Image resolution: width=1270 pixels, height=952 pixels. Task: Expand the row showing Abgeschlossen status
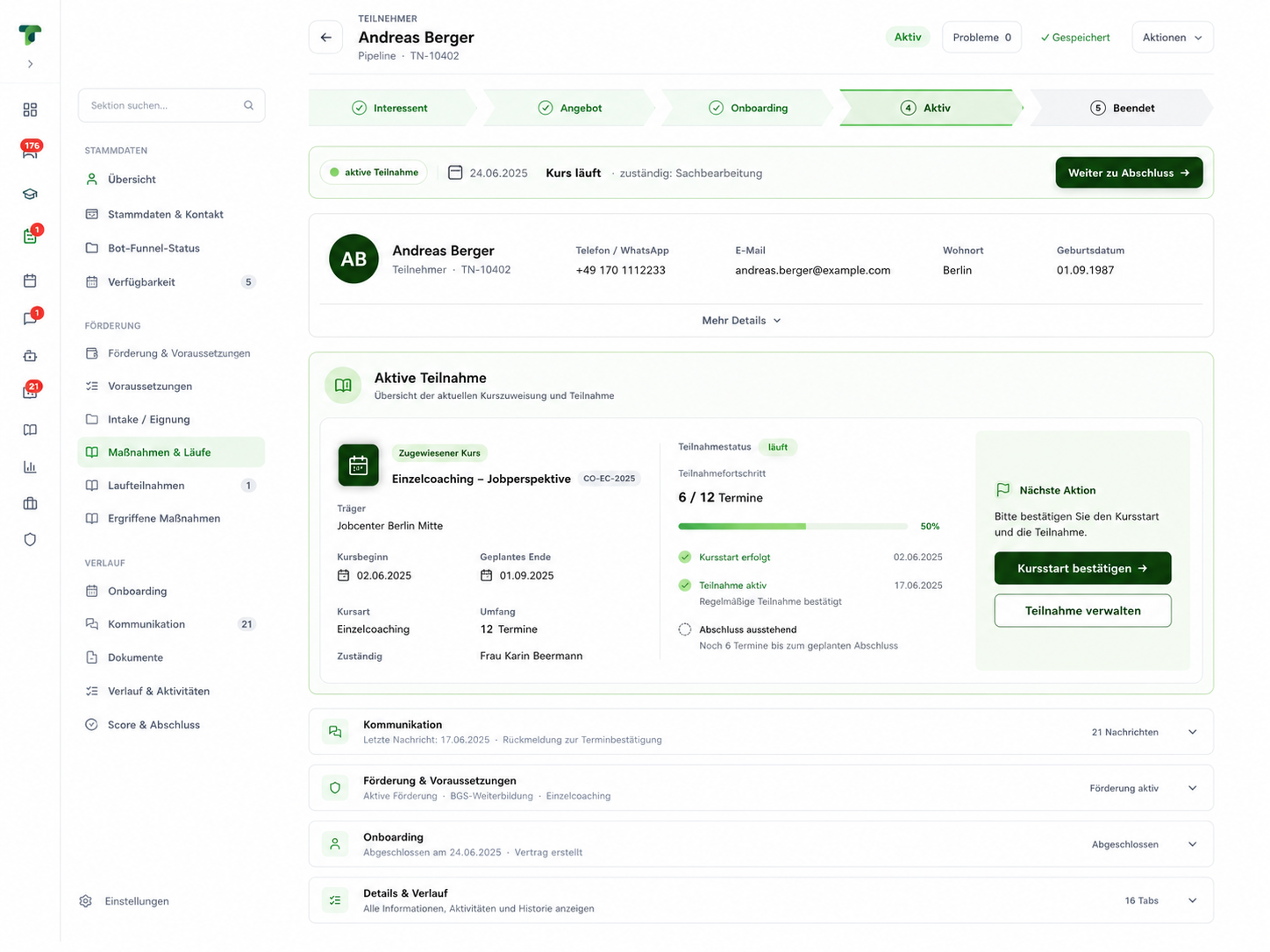[x=761, y=844]
